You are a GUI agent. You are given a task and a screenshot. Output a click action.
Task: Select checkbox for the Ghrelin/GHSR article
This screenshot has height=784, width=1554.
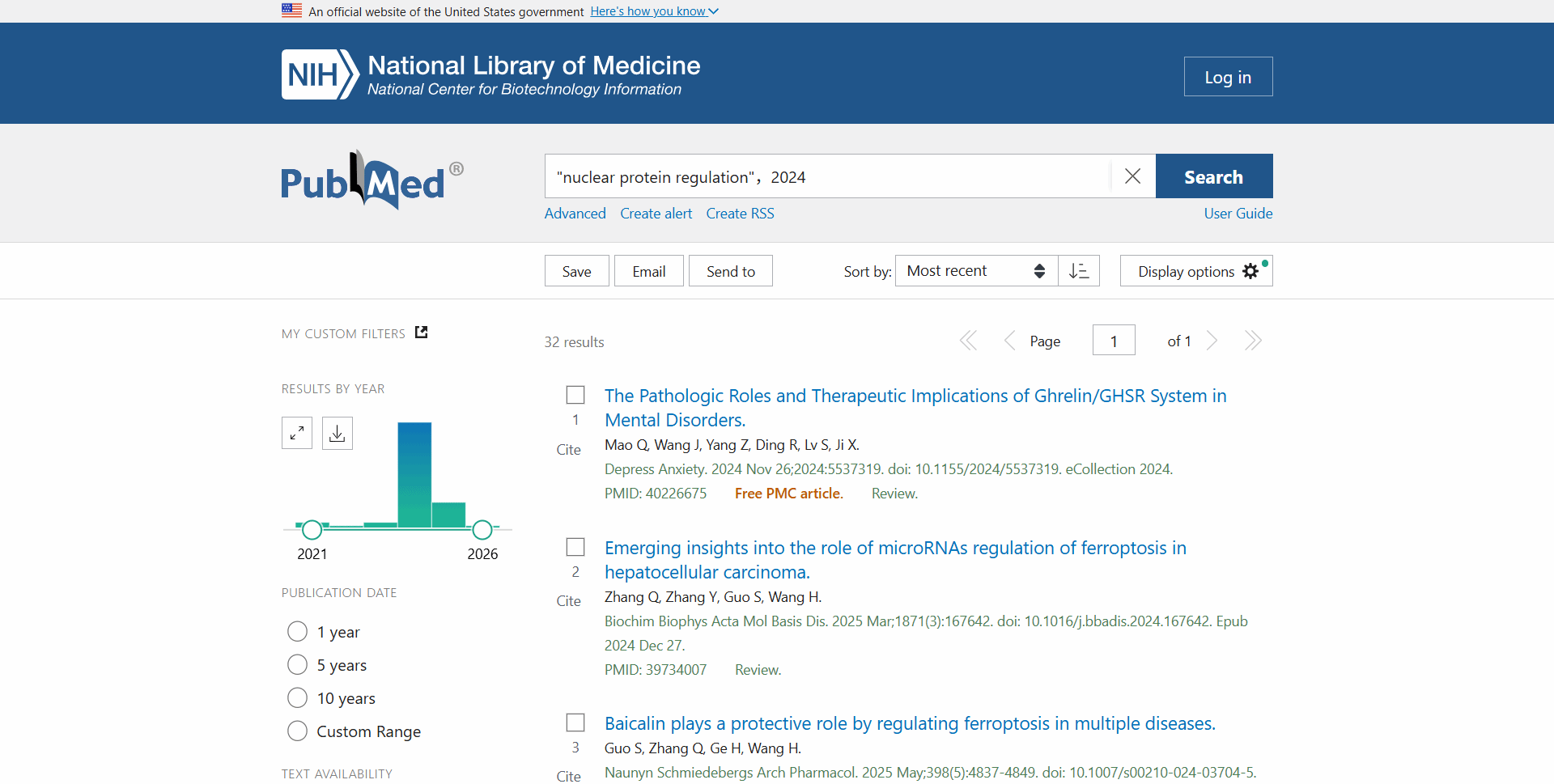tap(575, 395)
